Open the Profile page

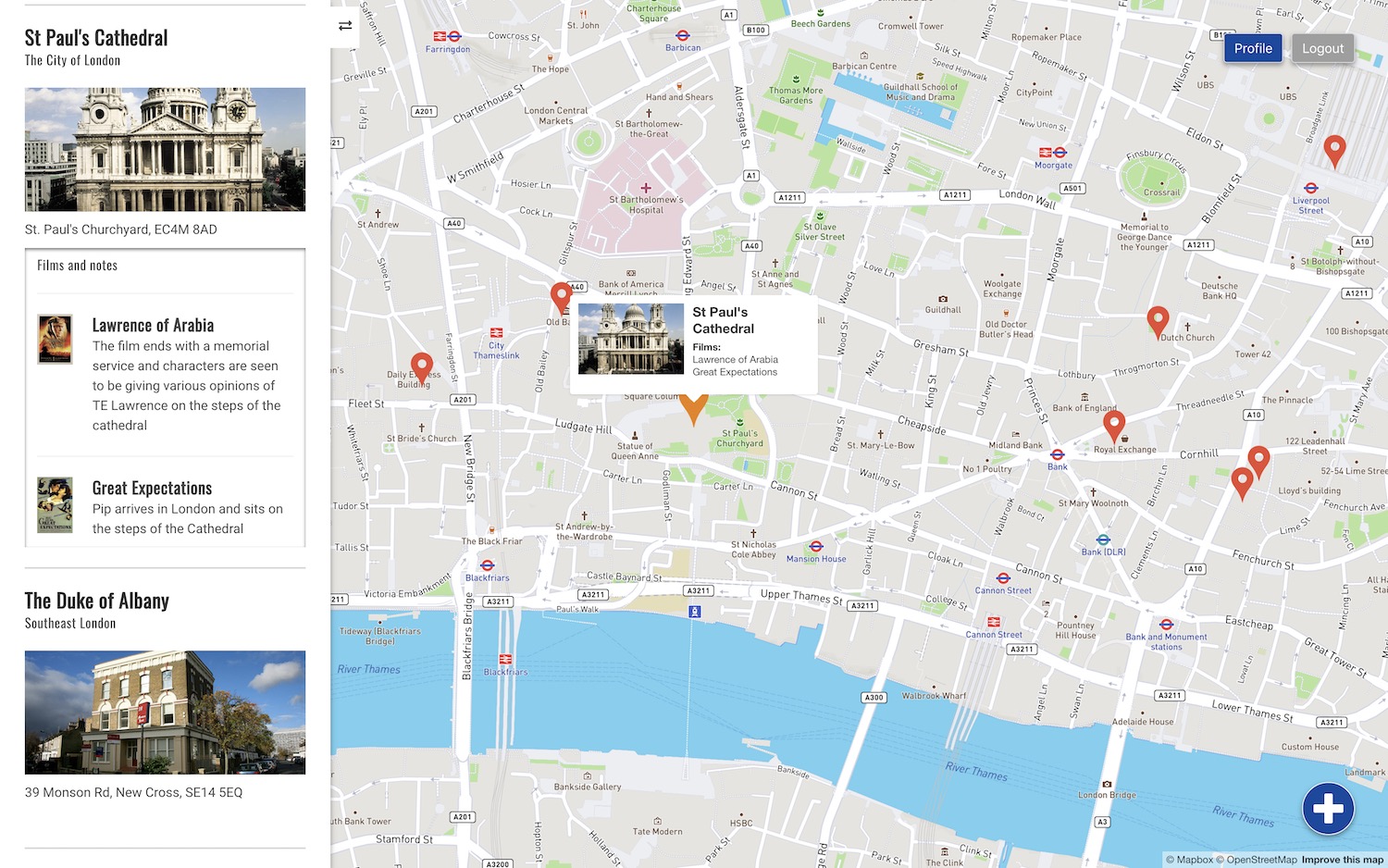coord(1253,49)
